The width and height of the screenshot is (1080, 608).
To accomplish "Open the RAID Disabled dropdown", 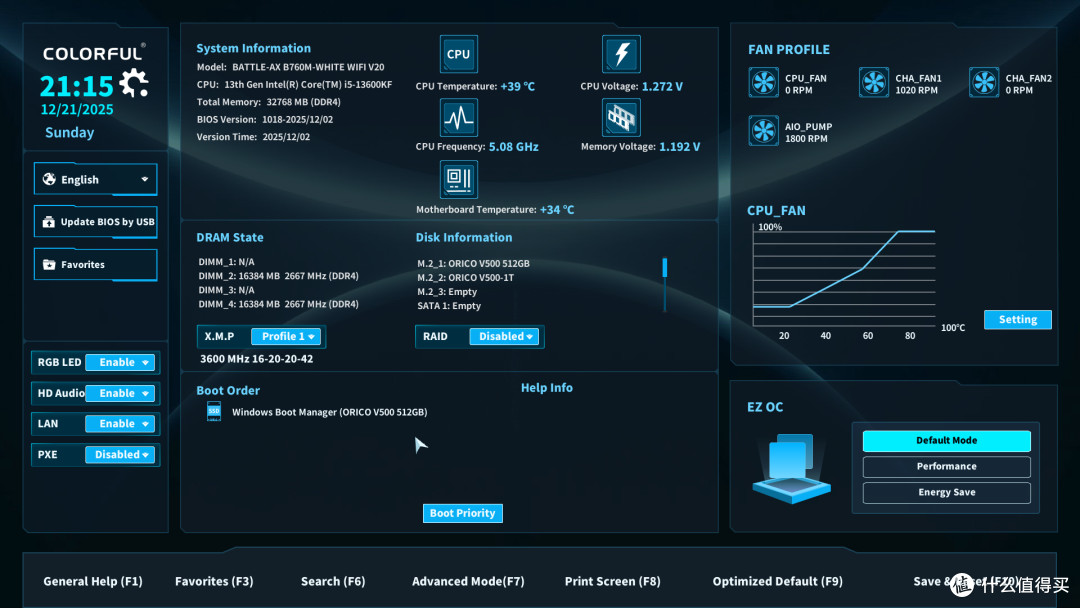I will [x=505, y=336].
